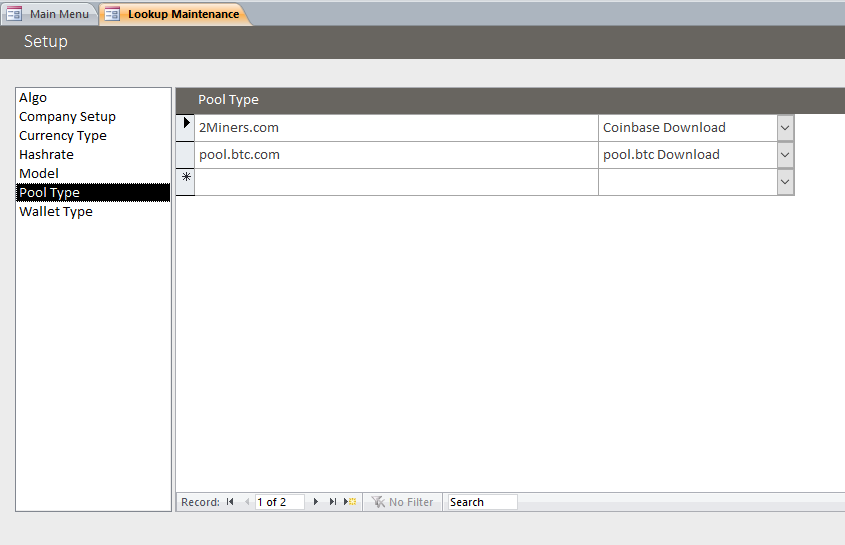Choose Wallet Type in the list
This screenshot has height=545, width=845.
tap(93, 211)
